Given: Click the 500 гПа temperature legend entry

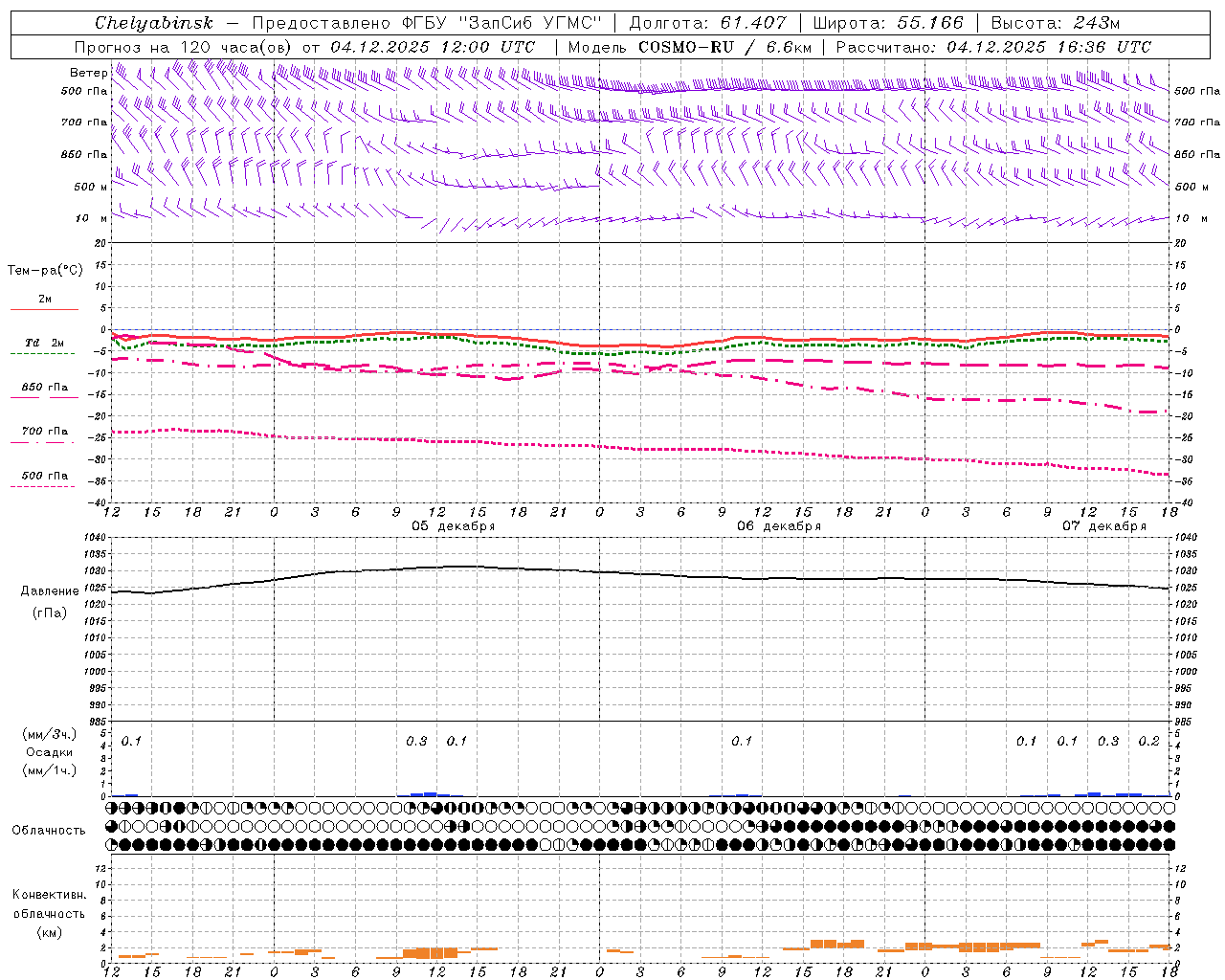Looking at the screenshot, I should [45, 475].
